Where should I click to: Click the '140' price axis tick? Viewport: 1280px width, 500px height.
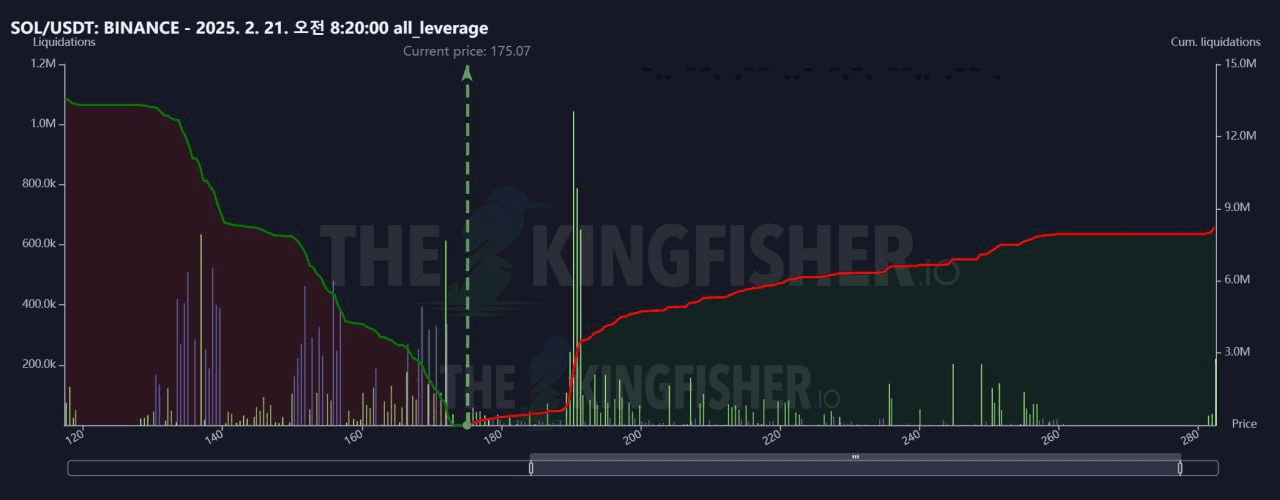pyautogui.click(x=214, y=437)
